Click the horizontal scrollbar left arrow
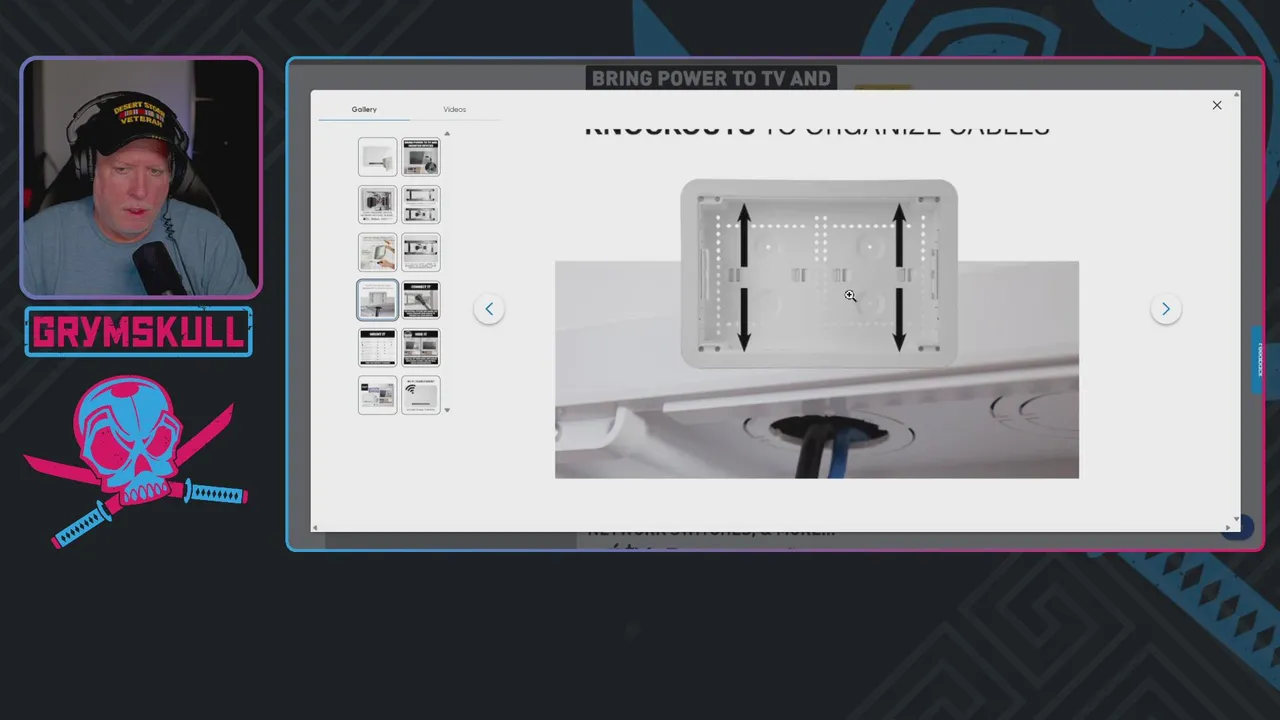Screen dimensions: 1280x720 (316, 528)
